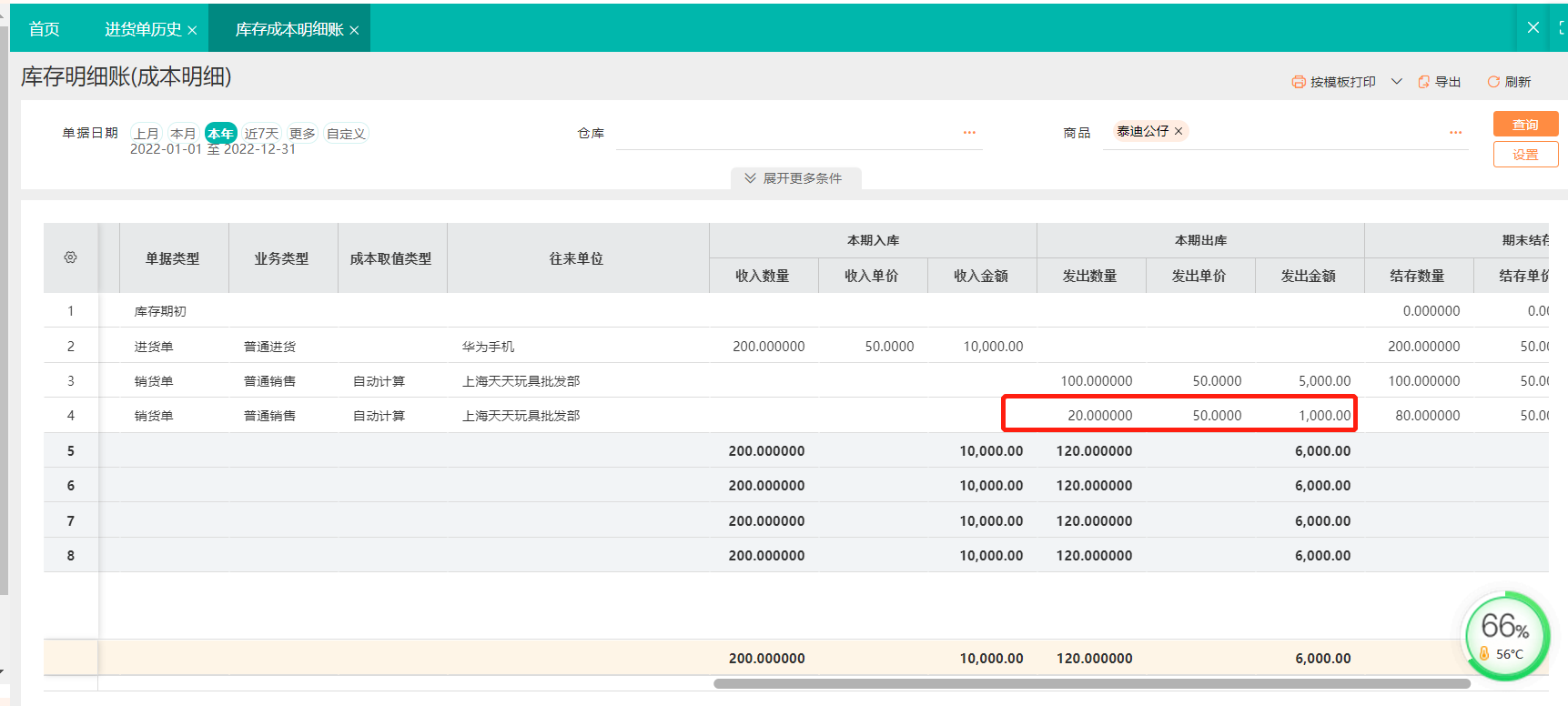Open the product selector ellipsis
Image resolution: width=1568 pixels, height=706 pixels.
click(x=1455, y=133)
